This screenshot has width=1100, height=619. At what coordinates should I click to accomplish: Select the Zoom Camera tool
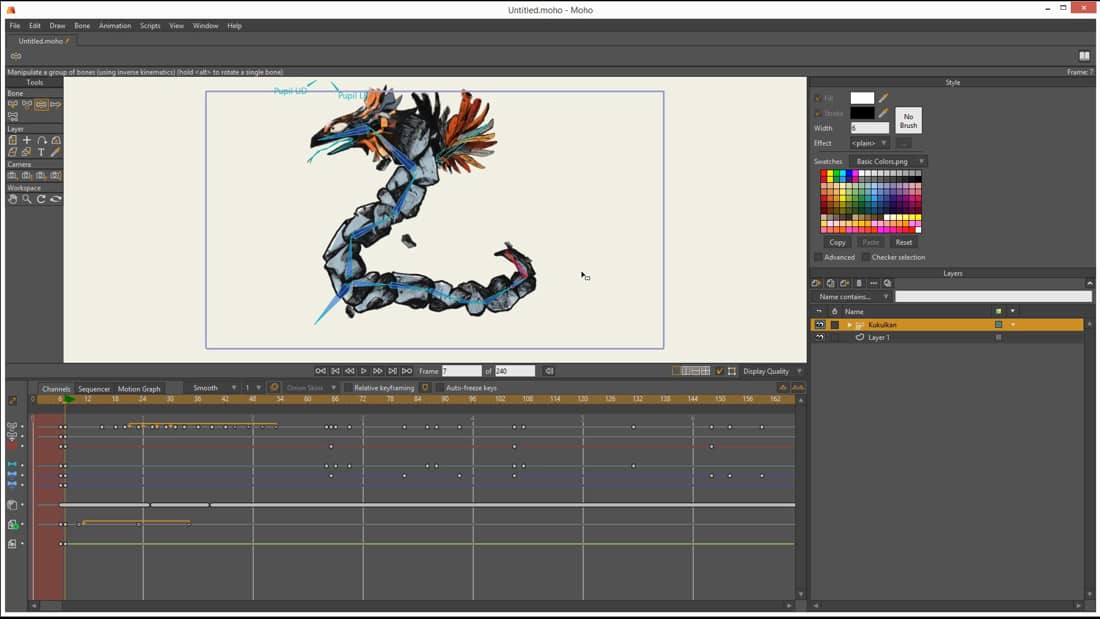click(27, 175)
